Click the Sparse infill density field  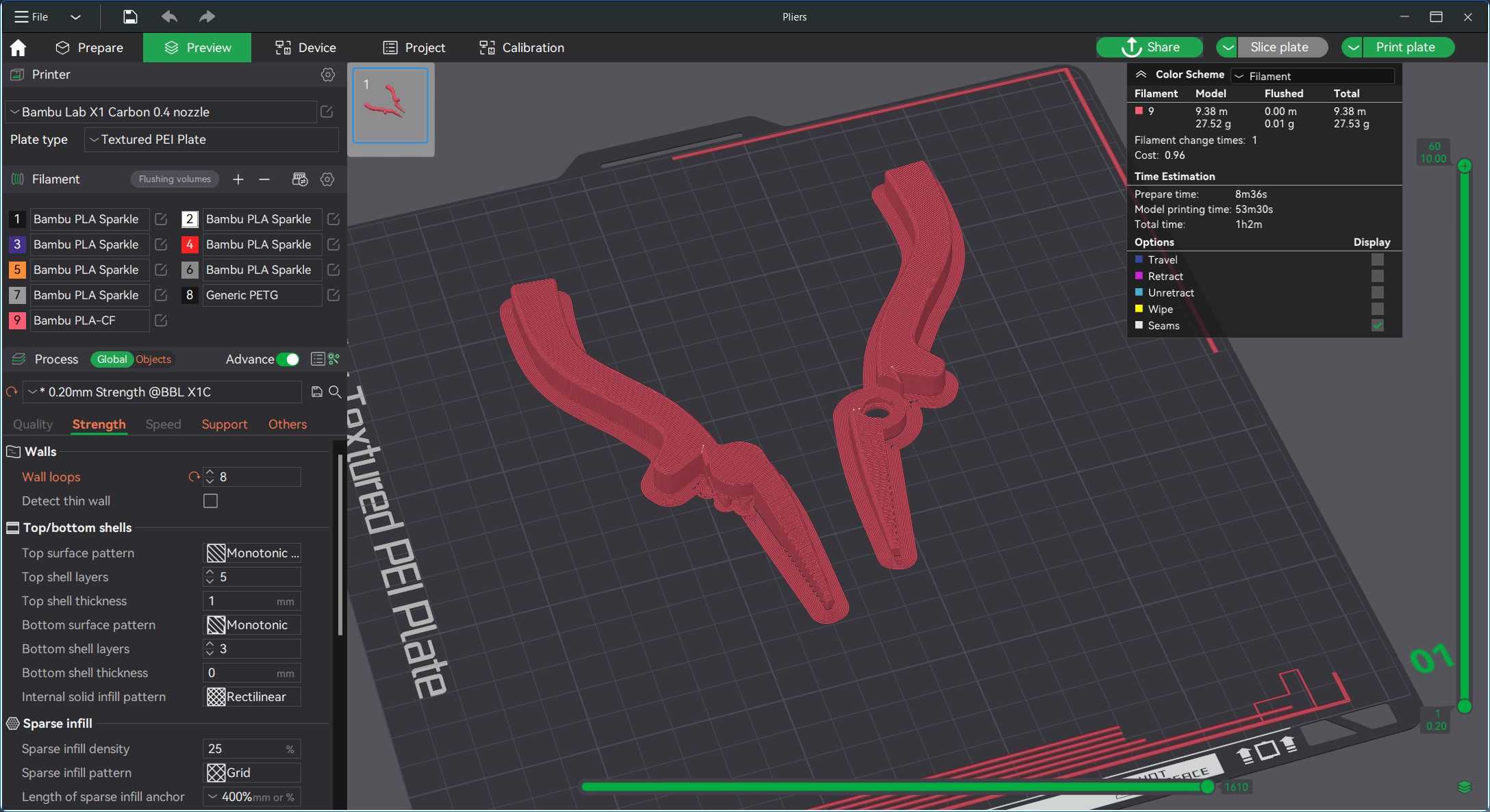252,749
